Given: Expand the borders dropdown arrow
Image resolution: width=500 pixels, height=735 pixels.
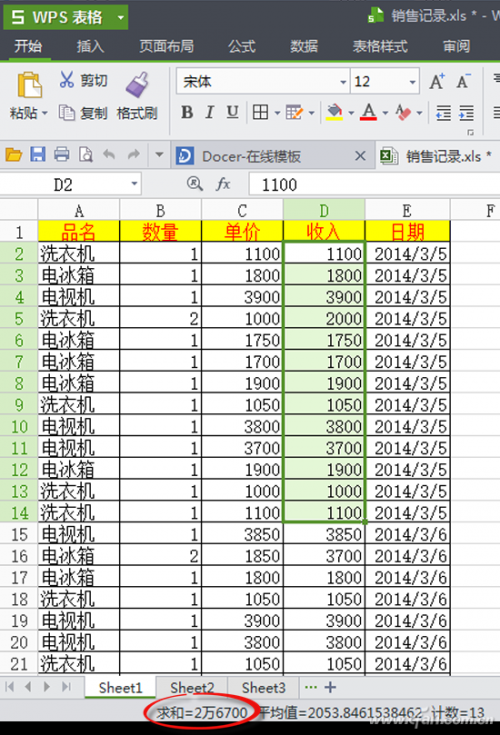Looking at the screenshot, I should [x=277, y=113].
